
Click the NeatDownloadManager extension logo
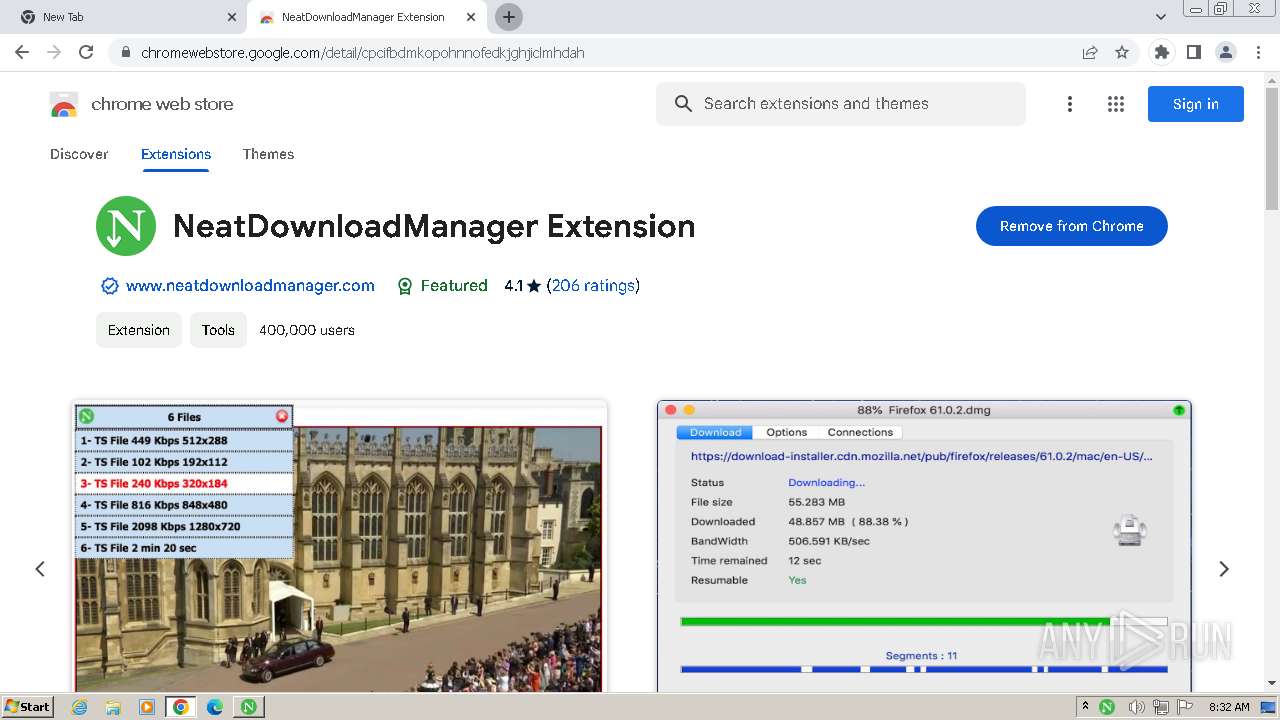pyautogui.click(x=126, y=226)
